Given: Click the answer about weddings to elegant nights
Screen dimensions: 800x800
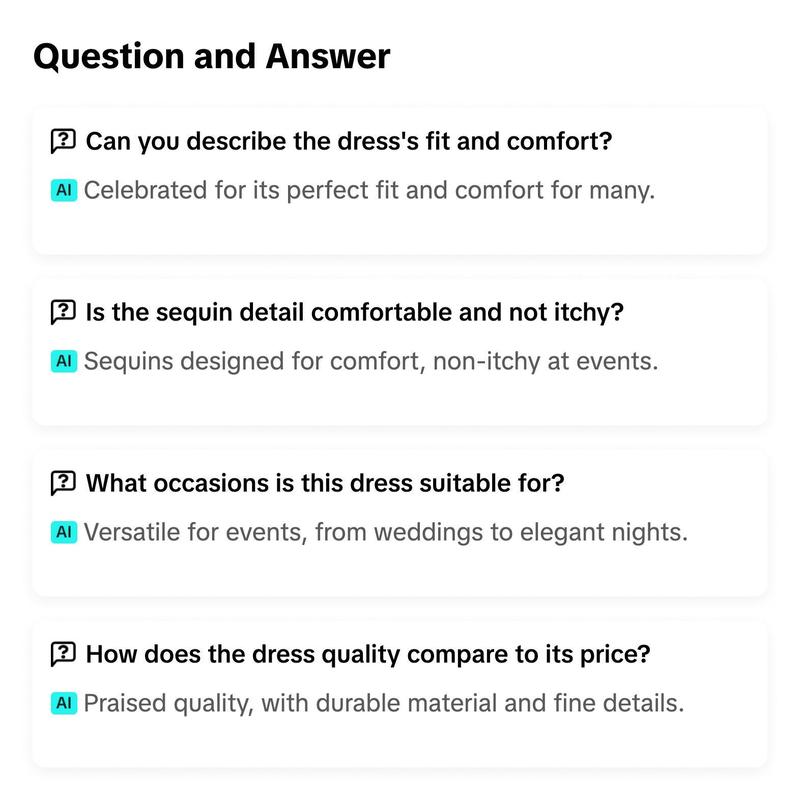Looking at the screenshot, I should click(x=386, y=532).
